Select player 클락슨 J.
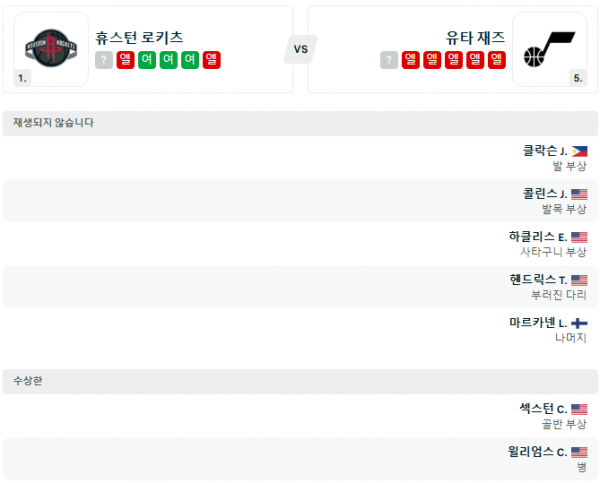The image size is (600, 483). [x=545, y=151]
